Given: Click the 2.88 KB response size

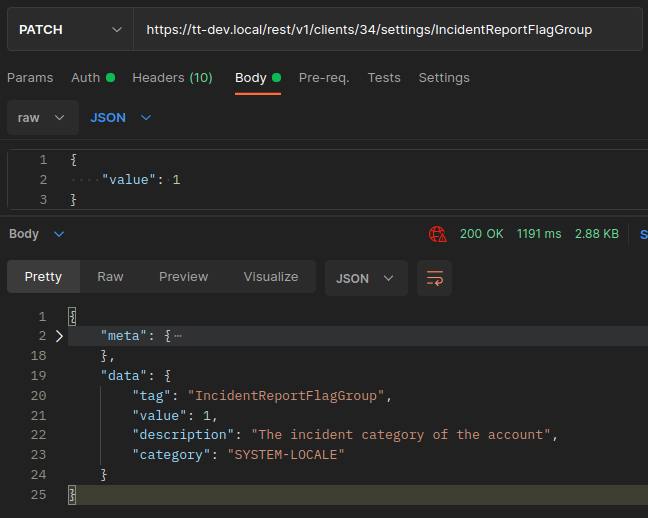Looking at the screenshot, I should 597,234.
